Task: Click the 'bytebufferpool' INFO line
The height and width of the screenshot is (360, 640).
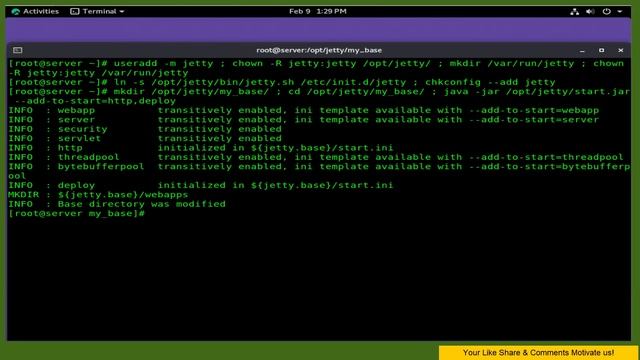Action: tap(319, 171)
